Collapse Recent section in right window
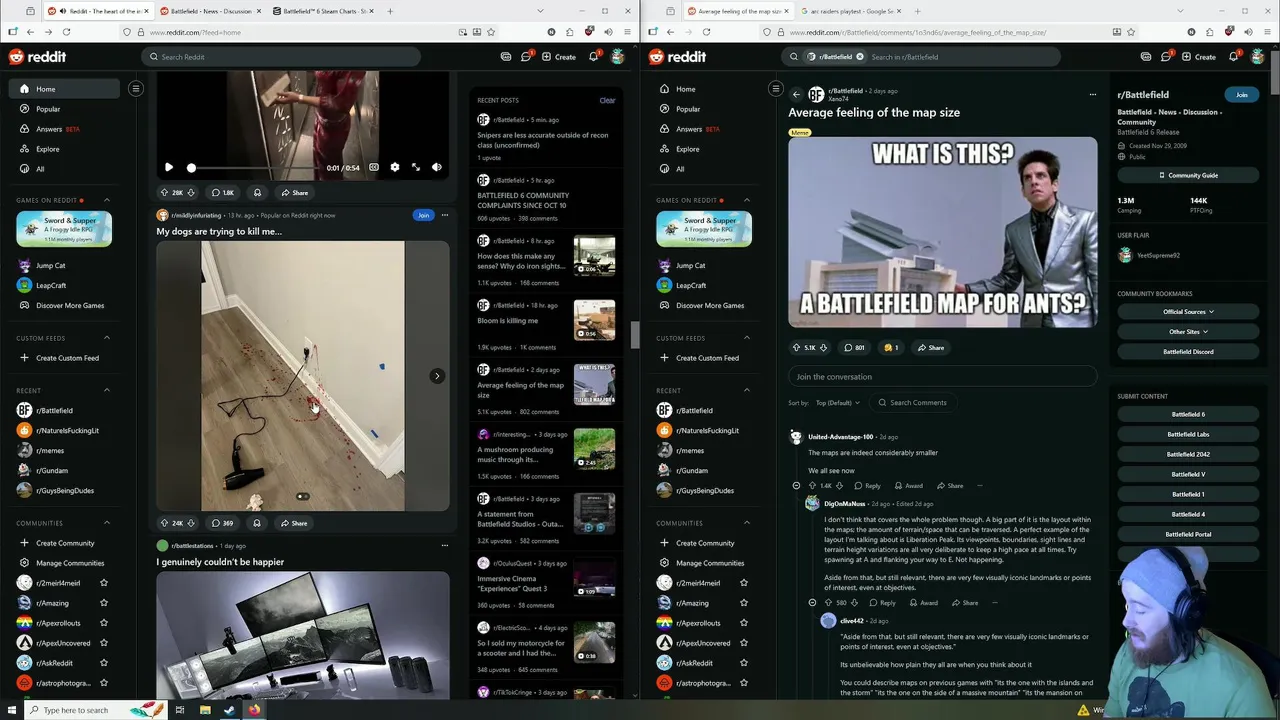Viewport: 1280px width, 720px height. [747, 390]
